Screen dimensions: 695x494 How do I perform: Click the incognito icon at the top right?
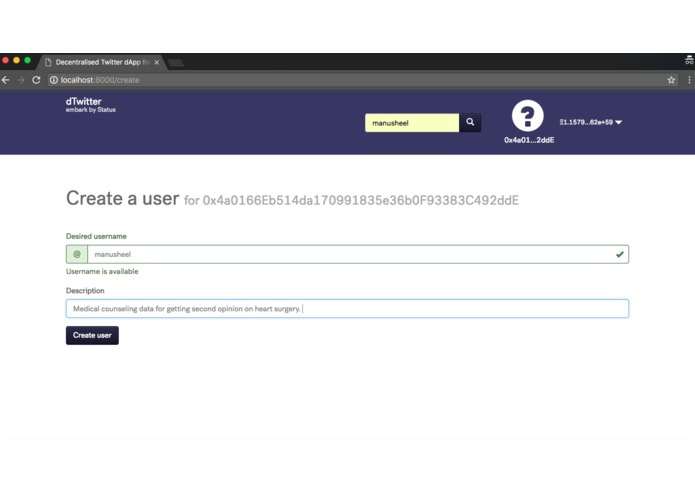(689, 60)
